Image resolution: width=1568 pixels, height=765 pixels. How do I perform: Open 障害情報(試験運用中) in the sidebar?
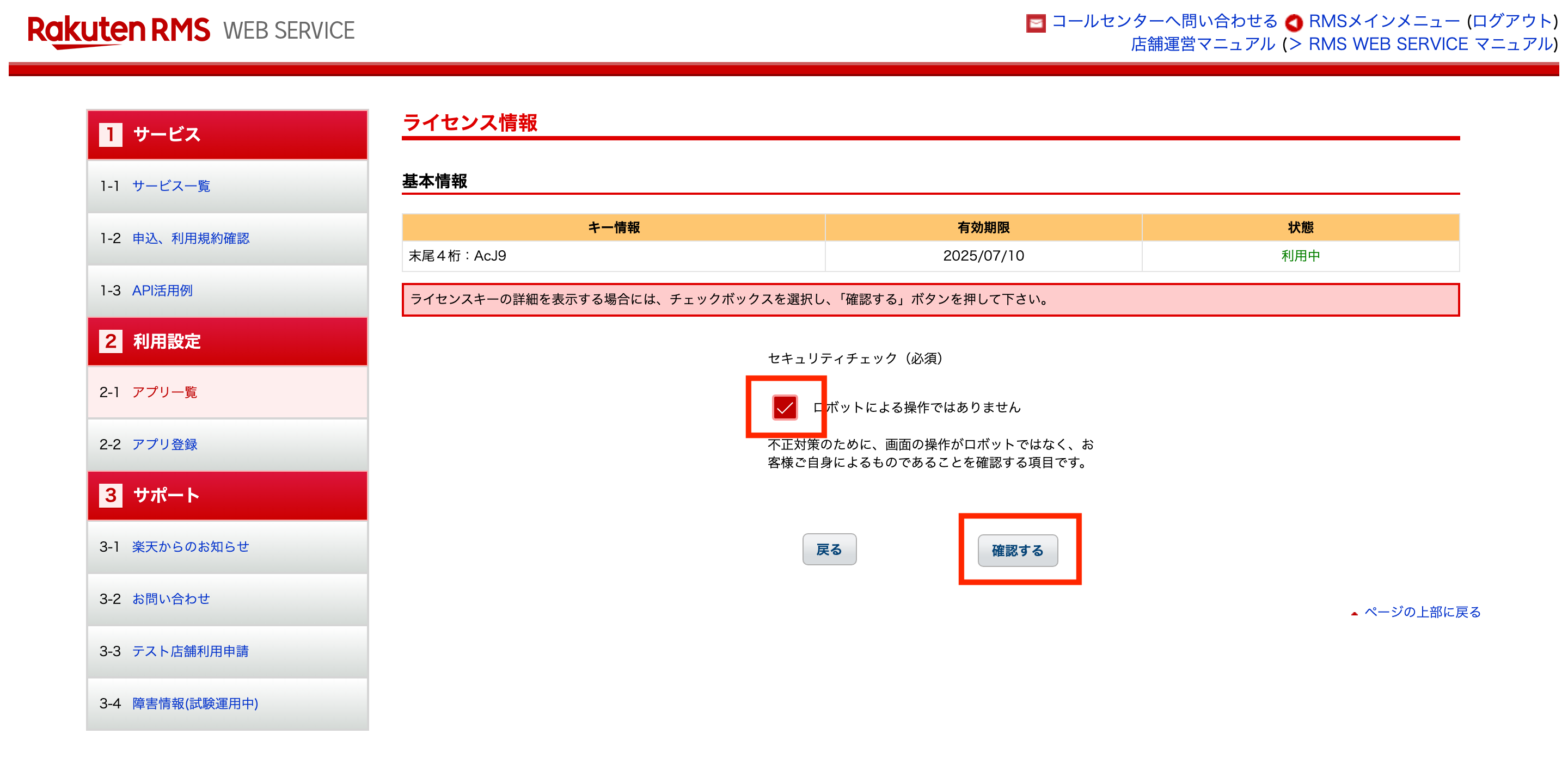[195, 704]
